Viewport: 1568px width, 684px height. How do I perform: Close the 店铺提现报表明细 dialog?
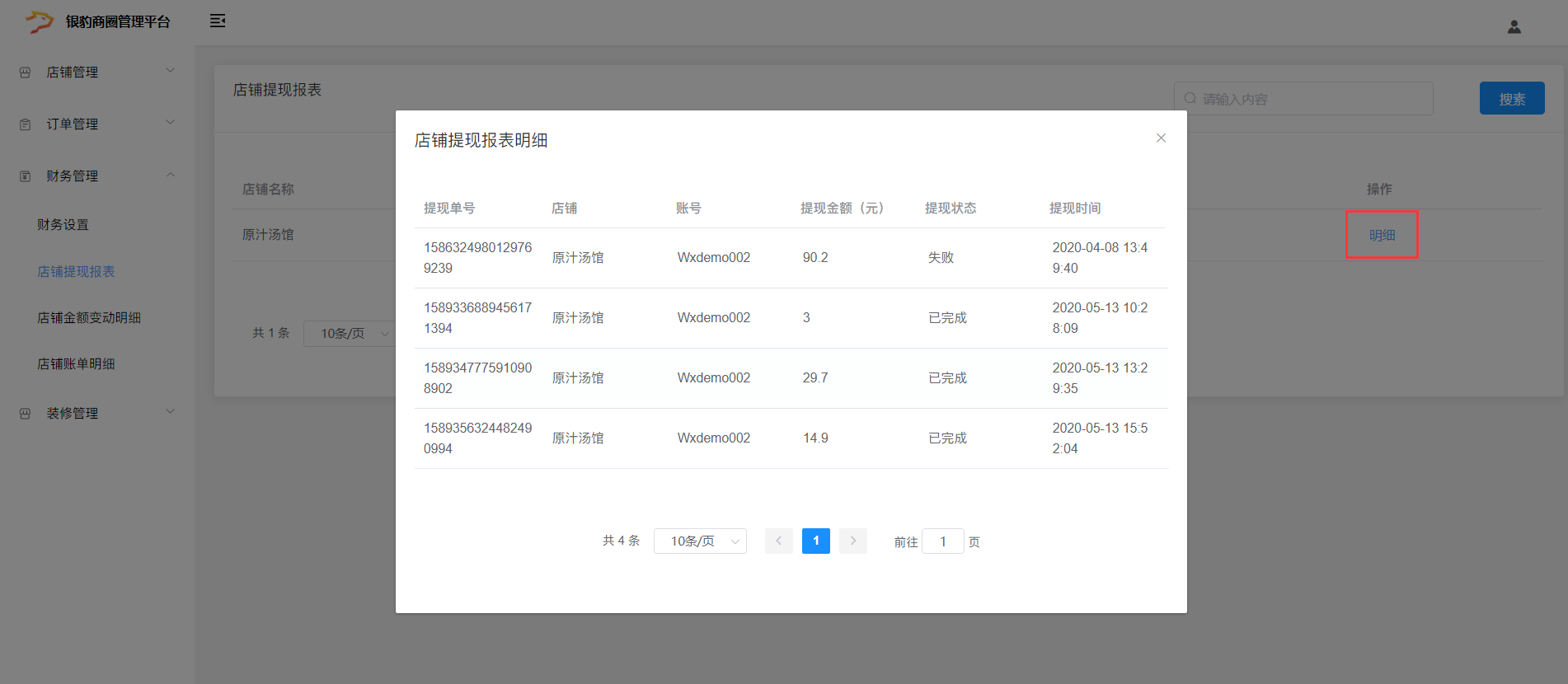coord(1161,138)
